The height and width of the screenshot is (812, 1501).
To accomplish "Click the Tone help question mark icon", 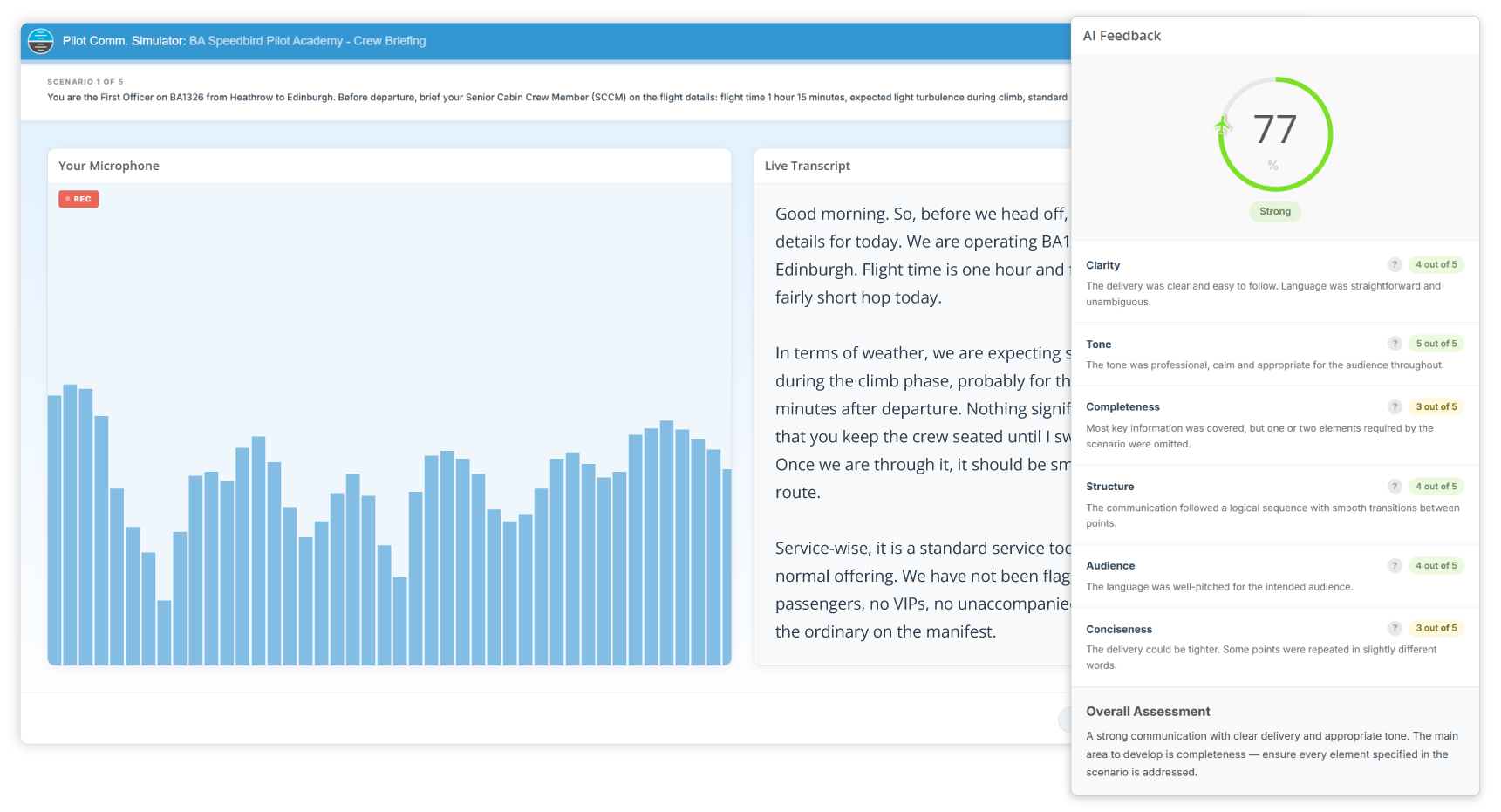I will 1395,344.
